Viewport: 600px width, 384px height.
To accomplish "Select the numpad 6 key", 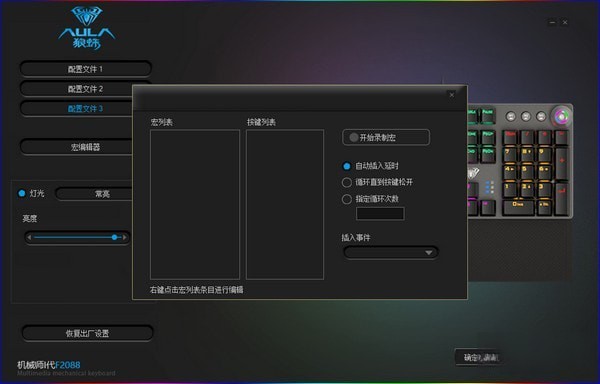I will coord(545,172).
